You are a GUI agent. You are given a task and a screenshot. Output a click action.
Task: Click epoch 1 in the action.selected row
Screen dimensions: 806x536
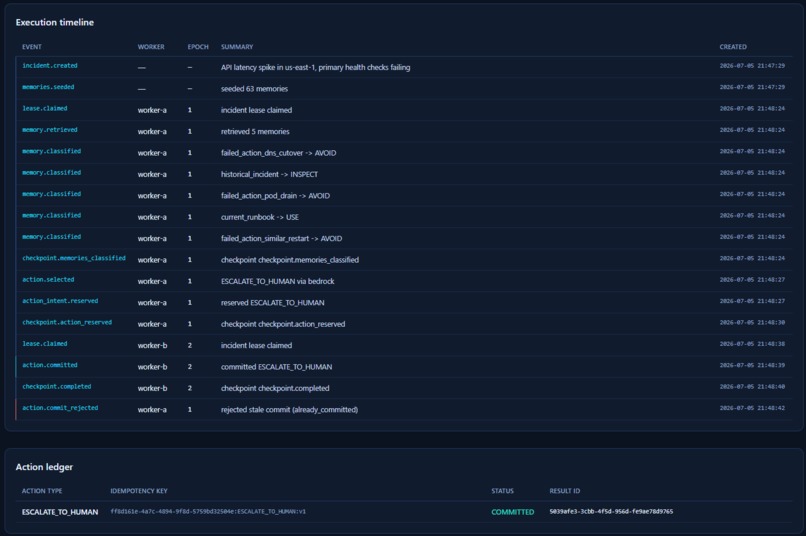[x=190, y=282]
